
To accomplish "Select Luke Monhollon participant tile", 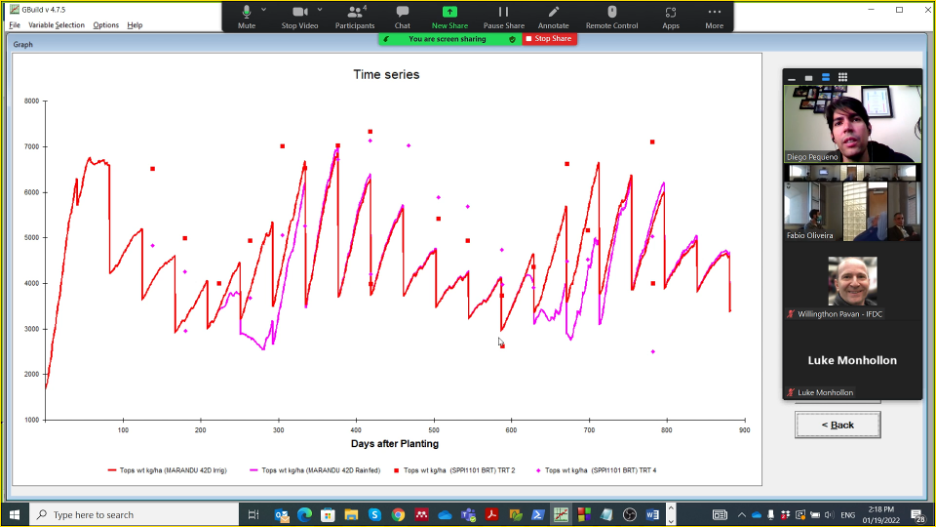I will [852, 360].
